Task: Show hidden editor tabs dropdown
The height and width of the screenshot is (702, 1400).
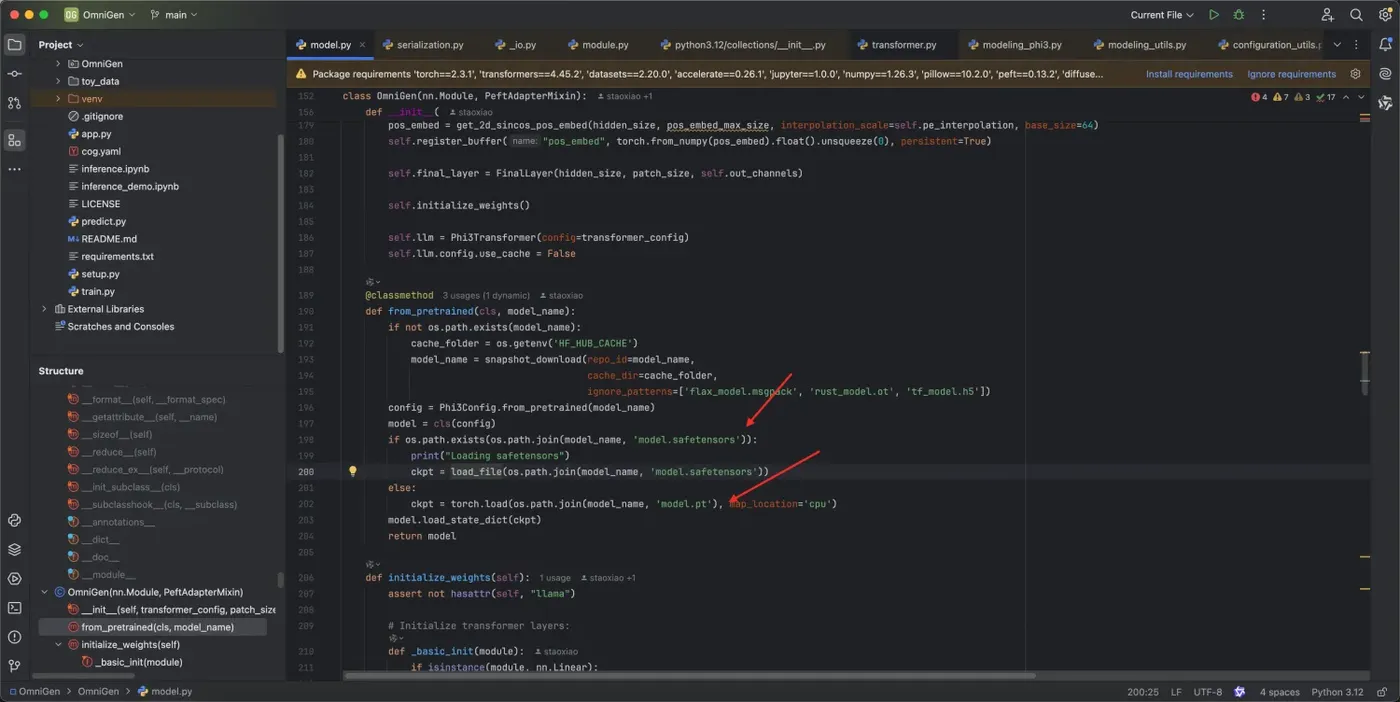Action: [x=1337, y=45]
